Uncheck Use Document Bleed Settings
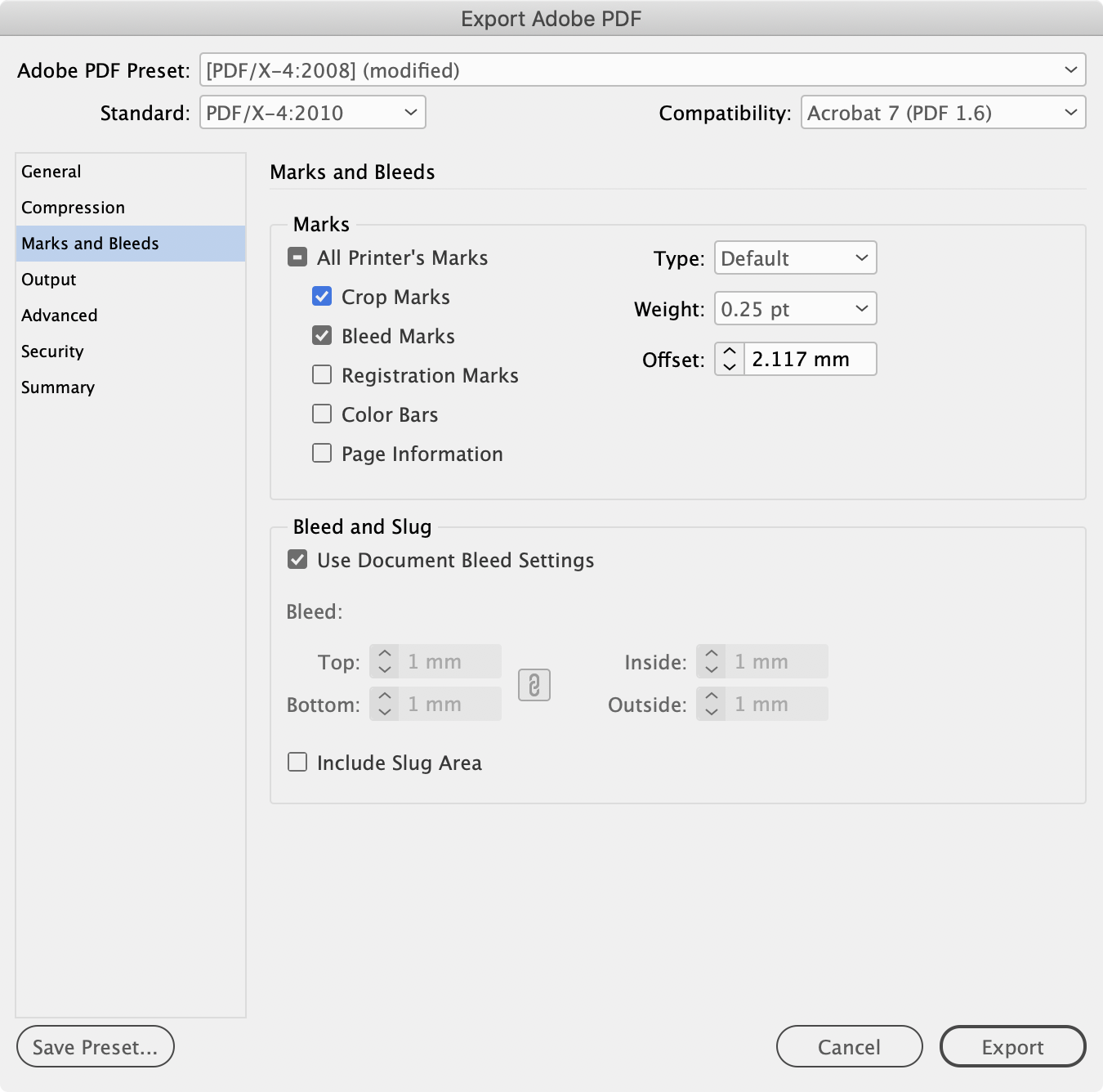The height and width of the screenshot is (1092, 1103). [x=297, y=559]
